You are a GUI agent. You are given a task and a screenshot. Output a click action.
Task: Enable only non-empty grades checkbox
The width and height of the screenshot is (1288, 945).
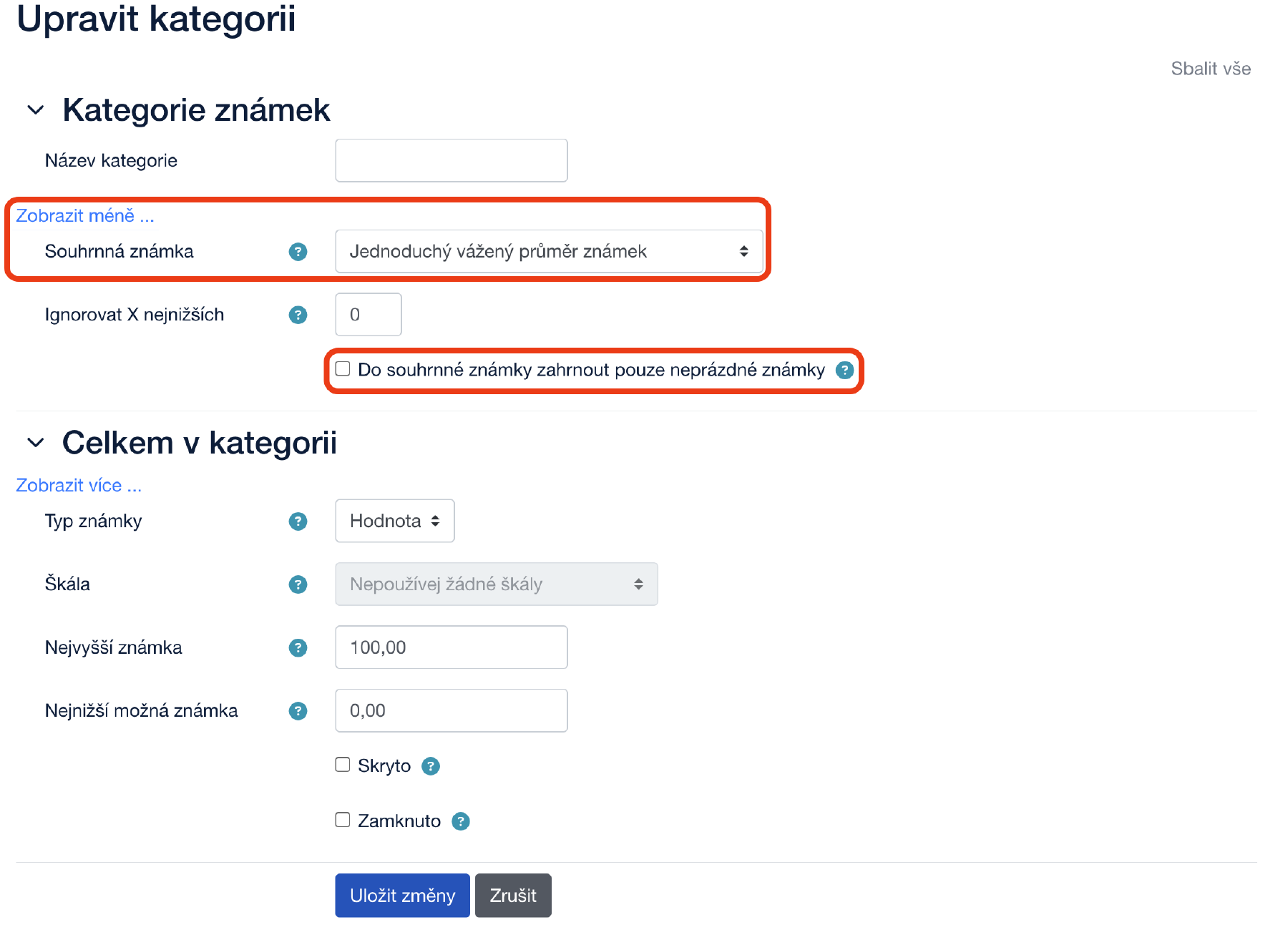click(x=343, y=368)
